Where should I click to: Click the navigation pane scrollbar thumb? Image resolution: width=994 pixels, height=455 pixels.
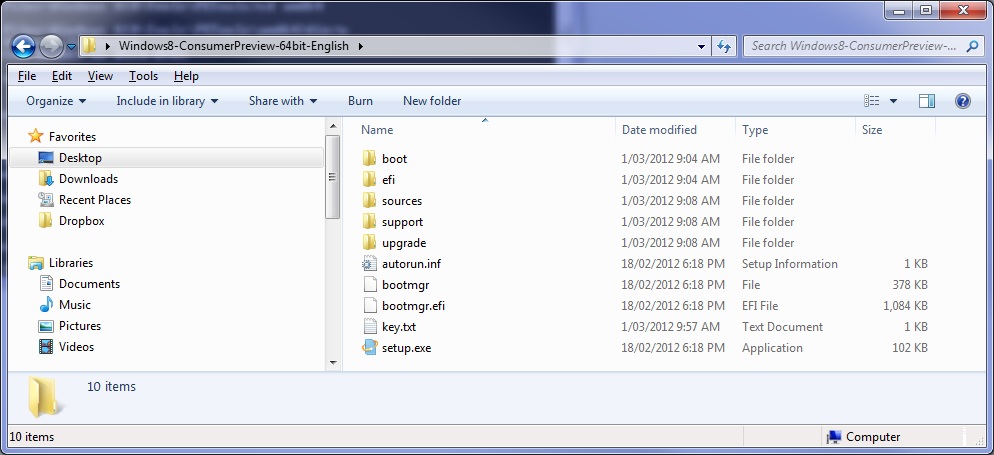[333, 177]
